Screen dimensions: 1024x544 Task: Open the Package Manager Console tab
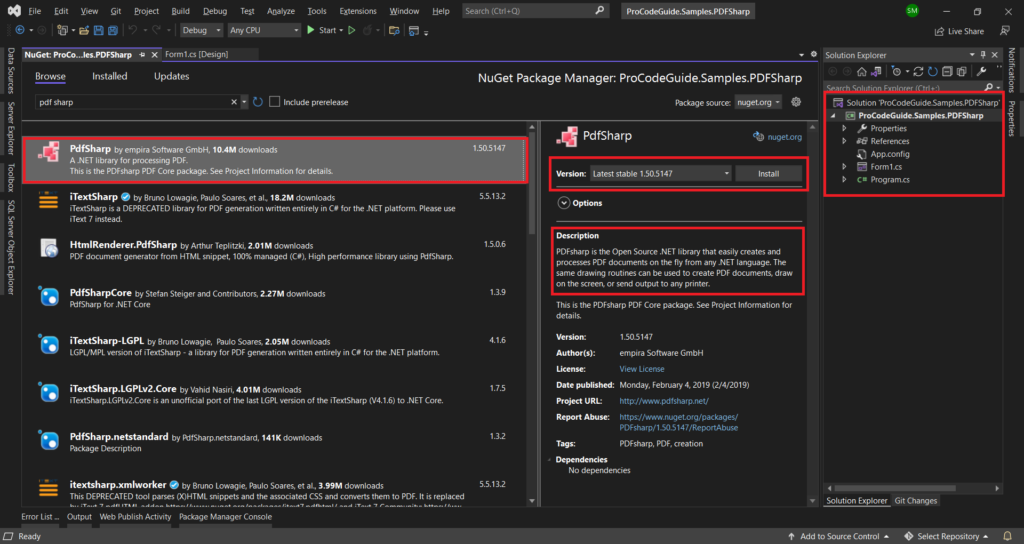[225, 517]
